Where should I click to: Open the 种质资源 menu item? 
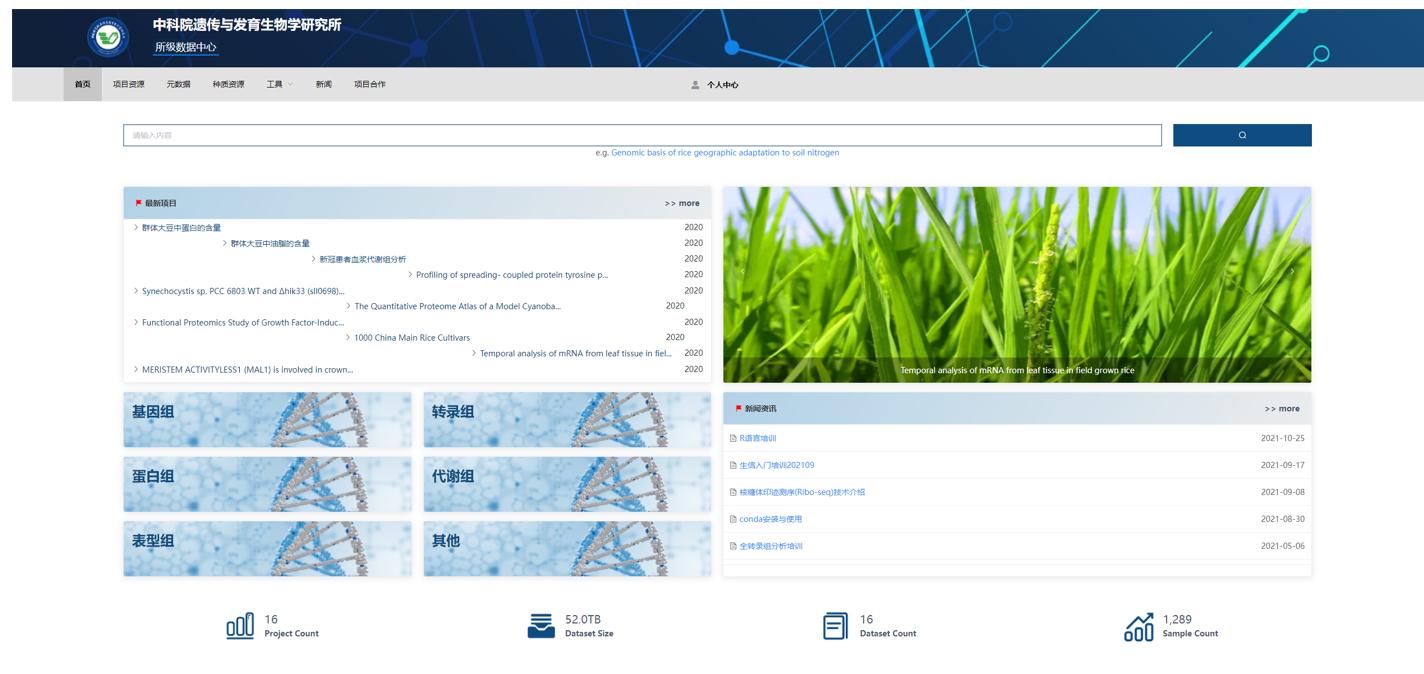tap(228, 85)
